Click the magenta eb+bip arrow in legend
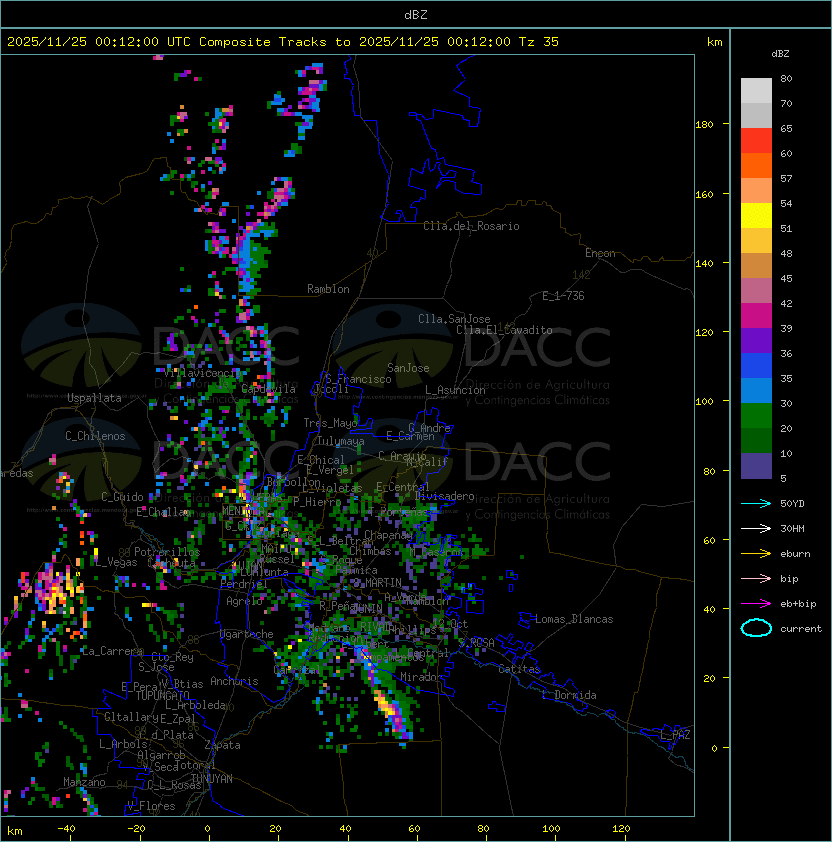 [756, 604]
